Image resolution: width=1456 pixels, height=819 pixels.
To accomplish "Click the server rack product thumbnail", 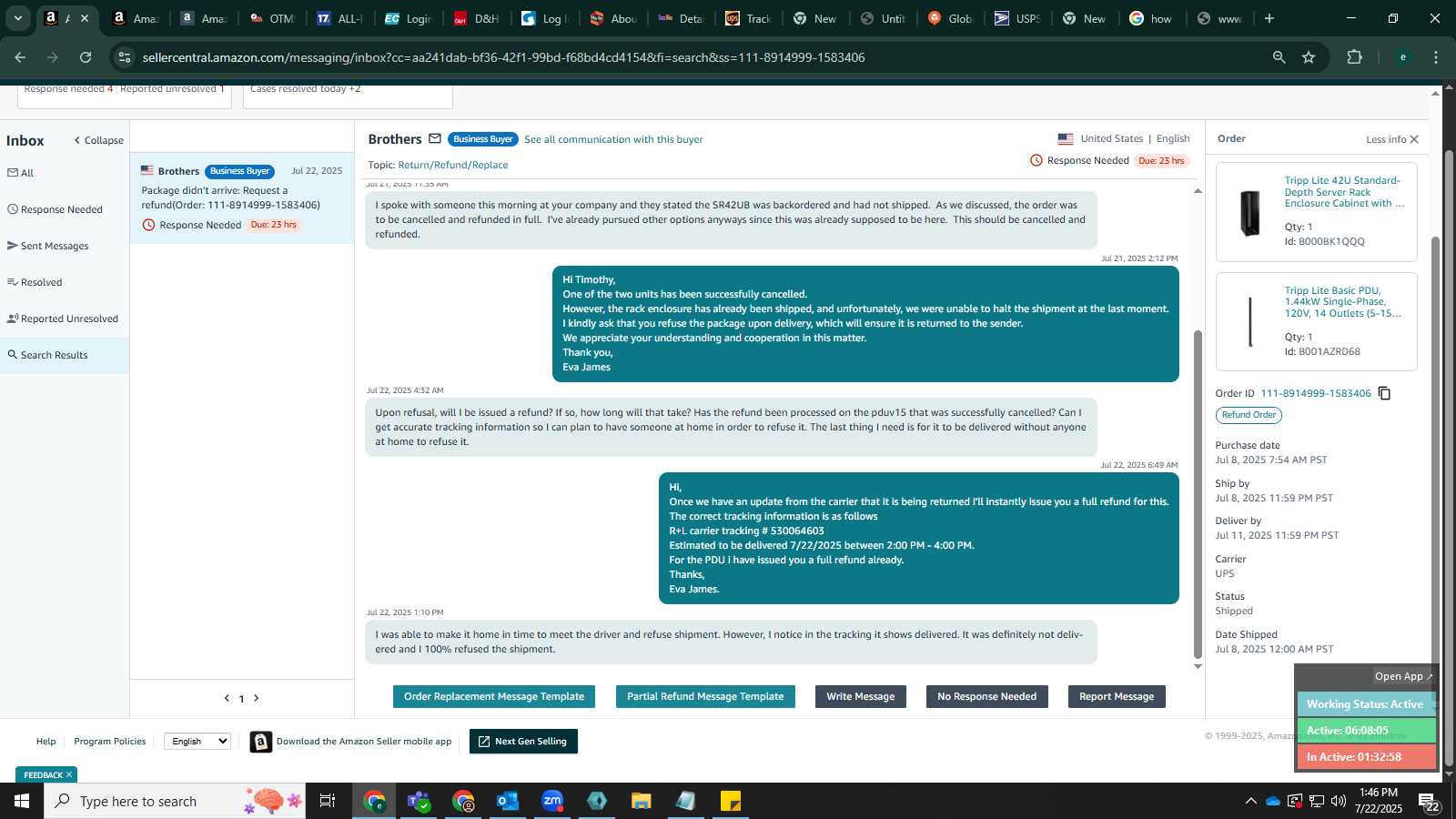I will [x=1250, y=213].
